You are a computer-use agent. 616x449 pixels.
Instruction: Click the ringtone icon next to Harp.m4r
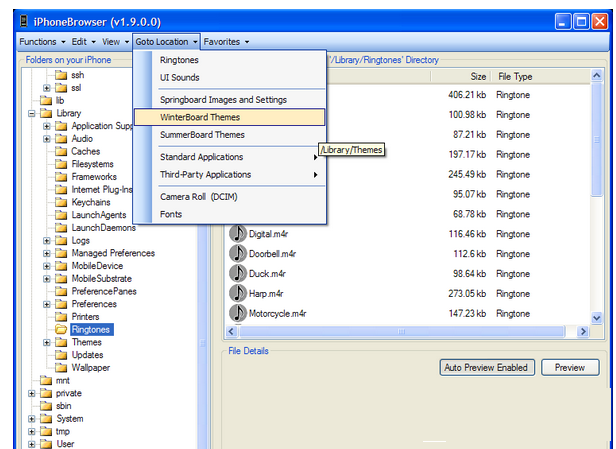coord(237,293)
